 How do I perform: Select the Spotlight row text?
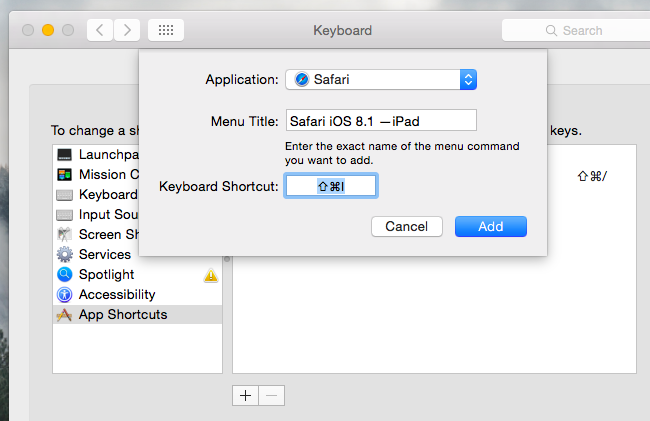107,275
